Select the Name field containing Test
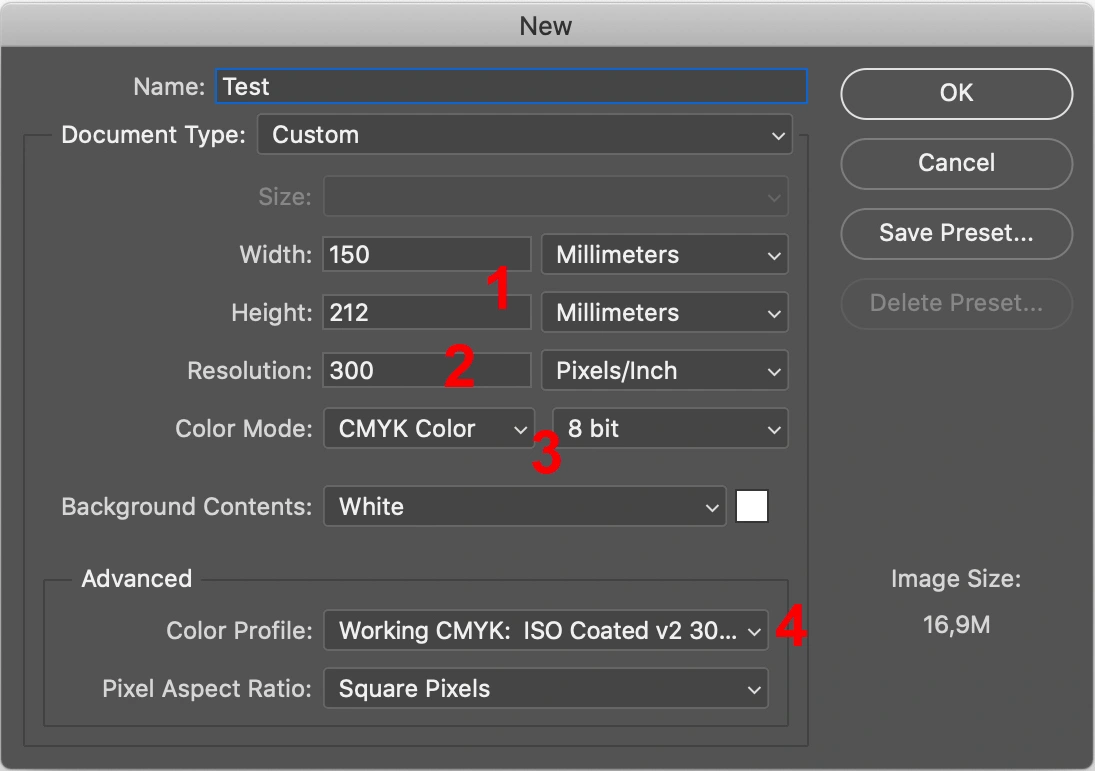 coord(511,86)
